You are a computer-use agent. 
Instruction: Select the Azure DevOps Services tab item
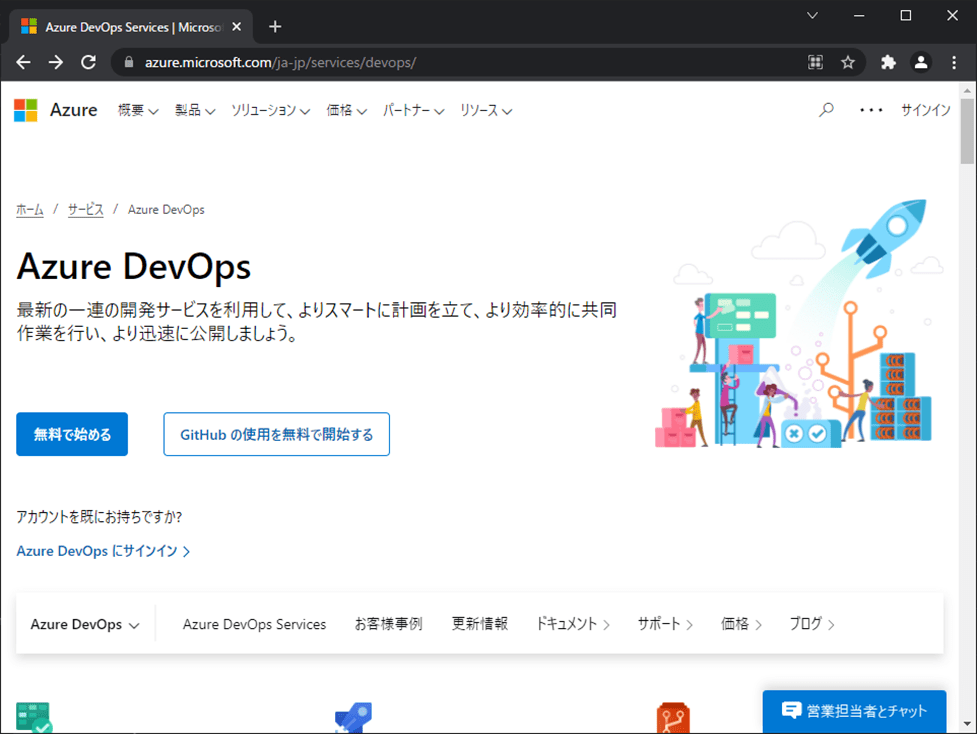tap(254, 624)
